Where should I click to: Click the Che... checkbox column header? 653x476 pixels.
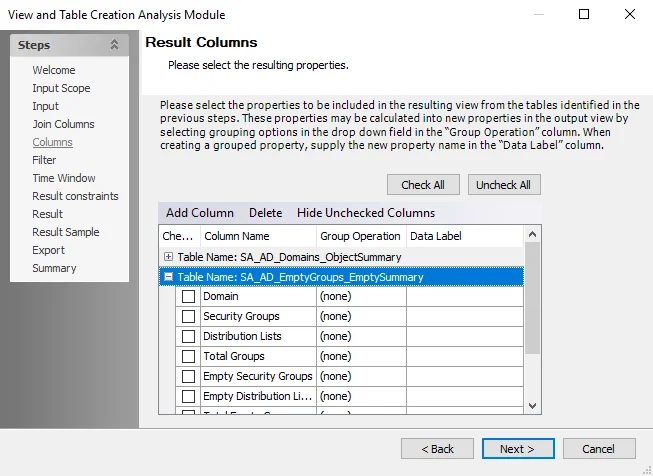click(179, 236)
